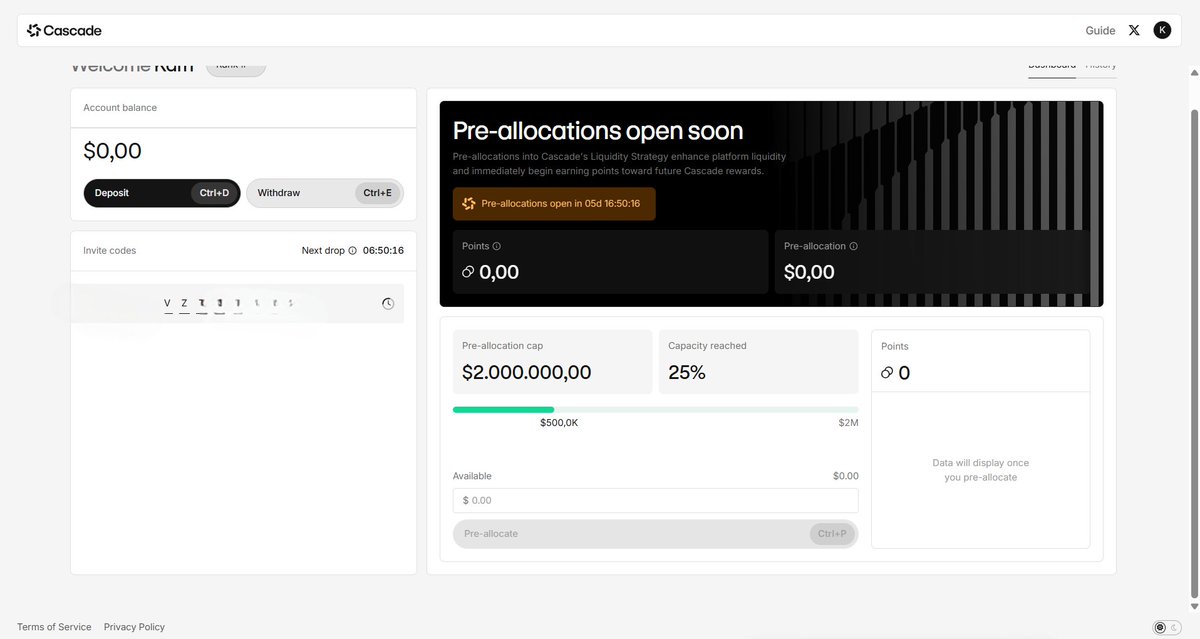The height and width of the screenshot is (639, 1200).
Task: Click the green capacity progress bar
Action: coord(503,409)
